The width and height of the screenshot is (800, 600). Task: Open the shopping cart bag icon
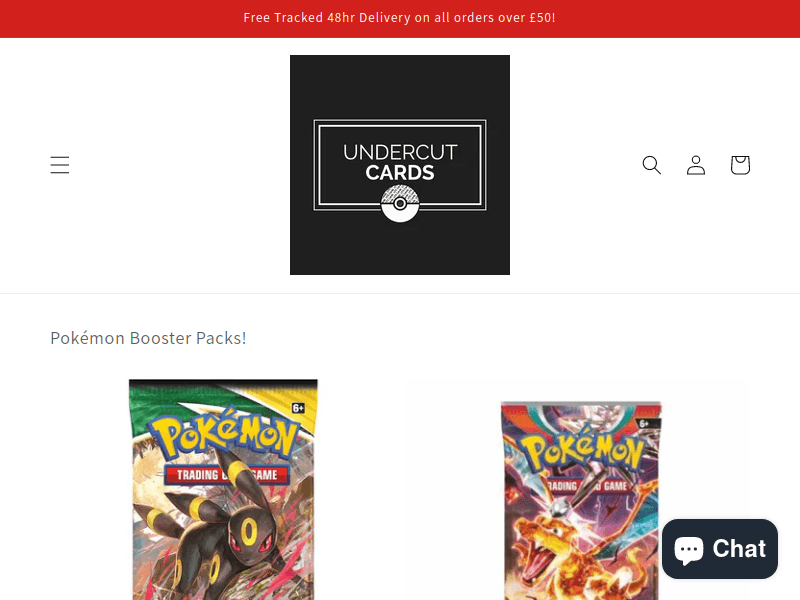[x=740, y=165]
